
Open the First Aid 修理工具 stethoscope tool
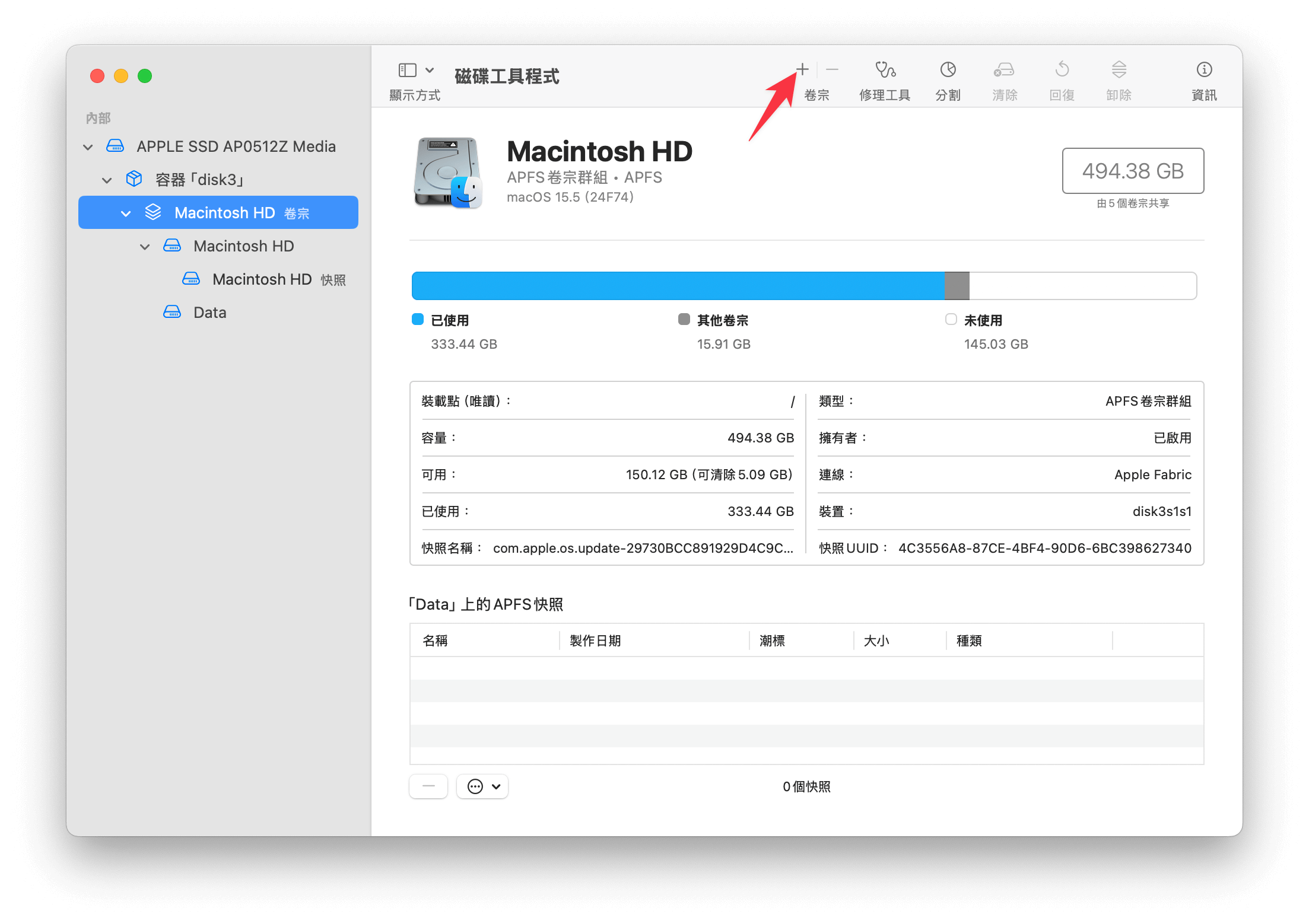[885, 70]
